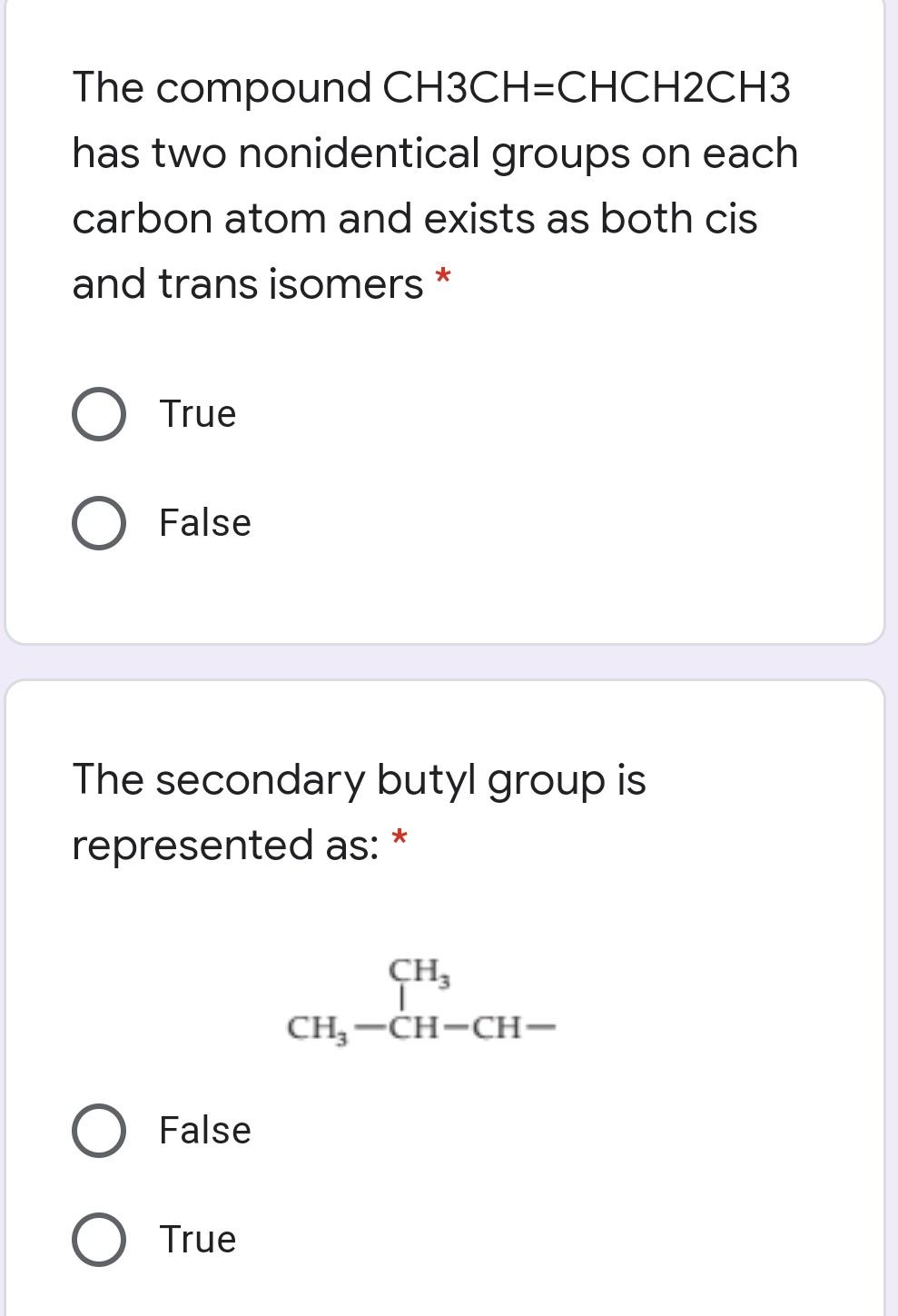This screenshot has height=1316, width=898.
Task: Select the True radio button for the cis/trans question
Action: [98, 414]
